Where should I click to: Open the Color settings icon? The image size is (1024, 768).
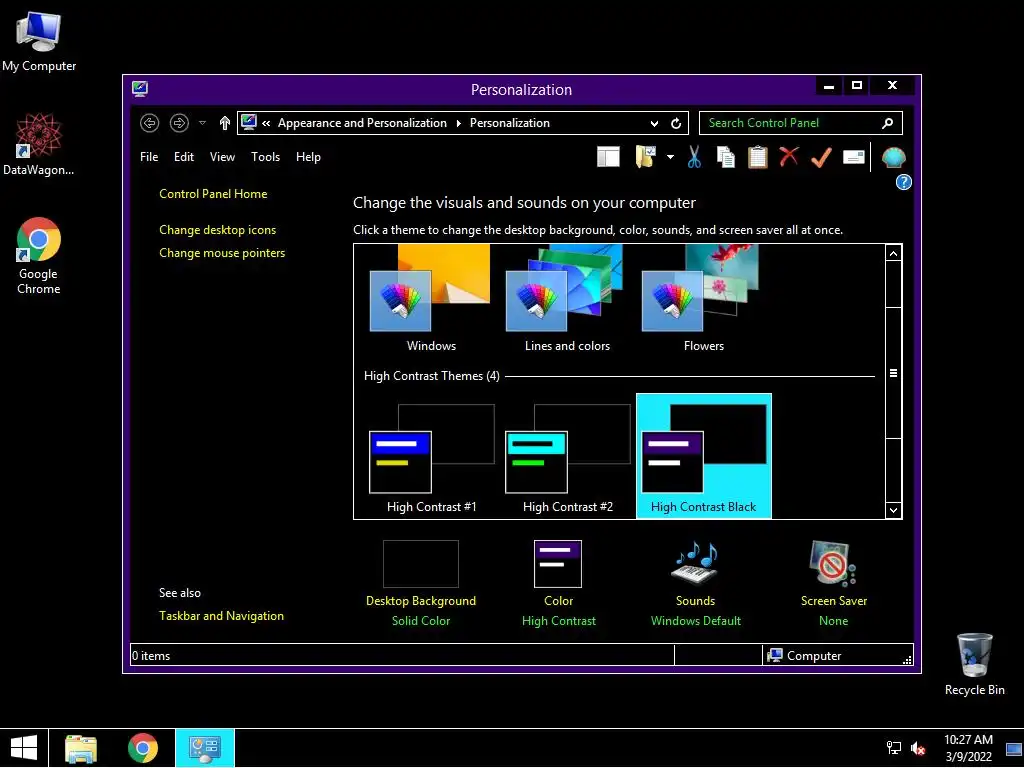(558, 564)
